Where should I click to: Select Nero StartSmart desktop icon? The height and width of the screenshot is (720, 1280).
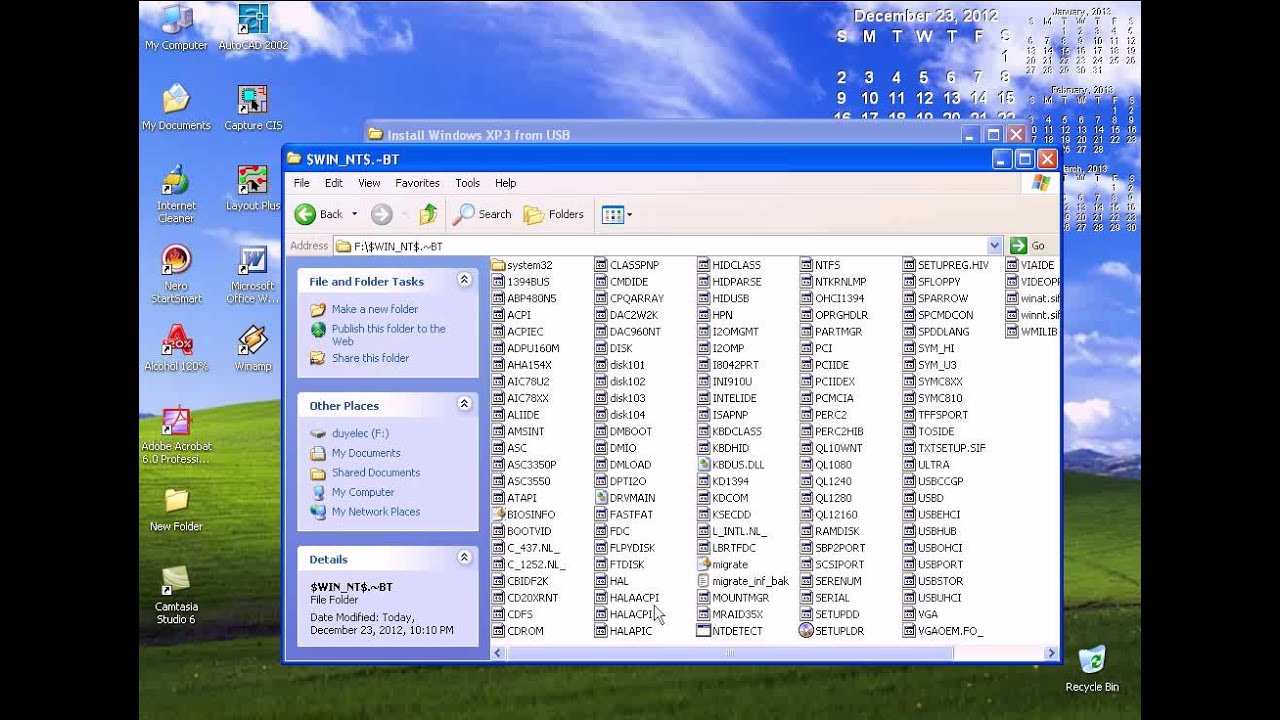click(176, 274)
